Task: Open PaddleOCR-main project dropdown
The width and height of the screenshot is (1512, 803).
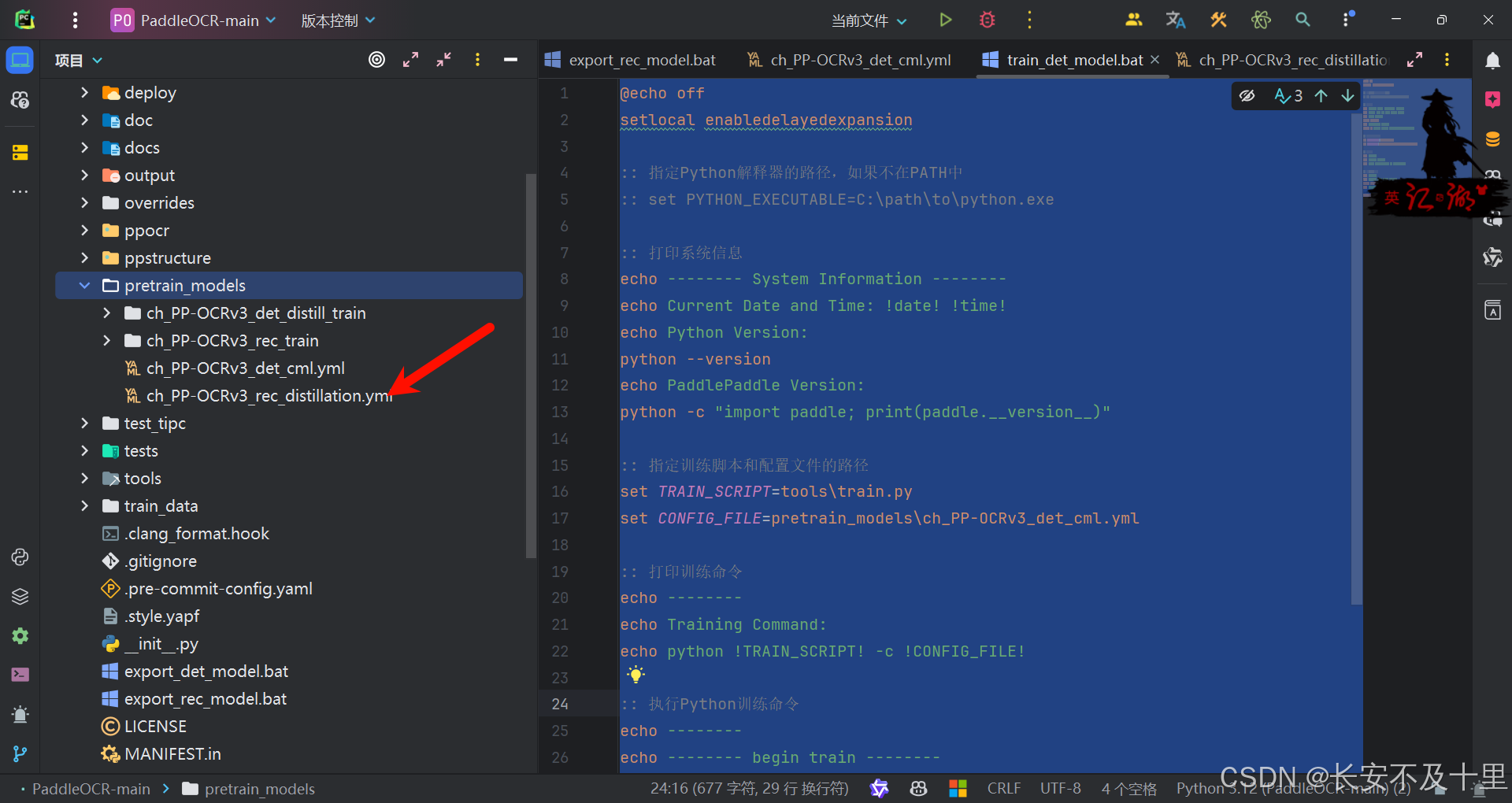Action: [194, 20]
